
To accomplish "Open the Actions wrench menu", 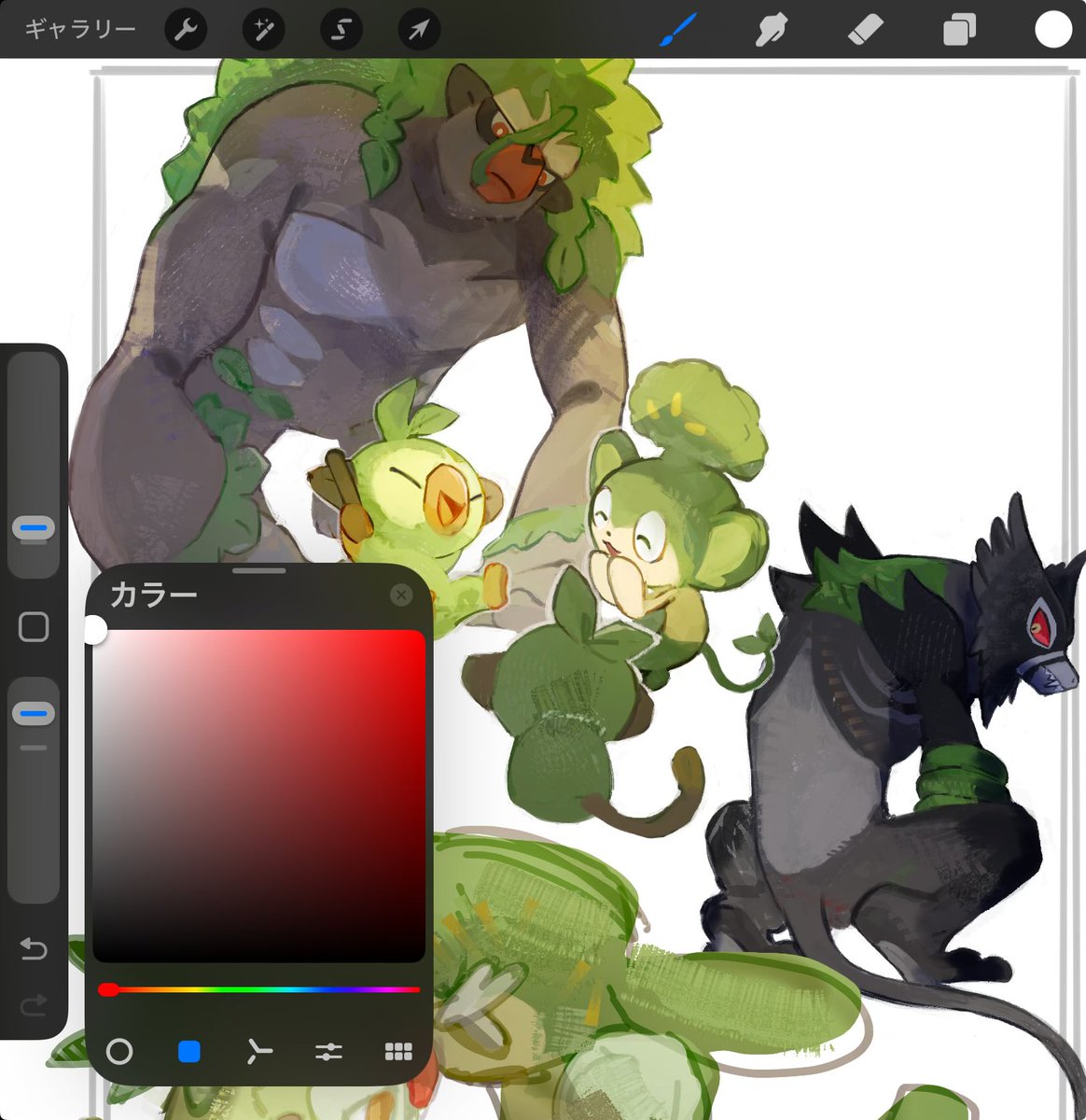I will point(186,31).
